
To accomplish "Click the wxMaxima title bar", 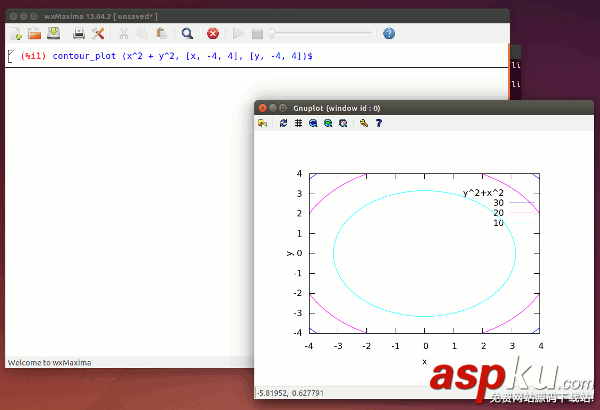I will (257, 16).
